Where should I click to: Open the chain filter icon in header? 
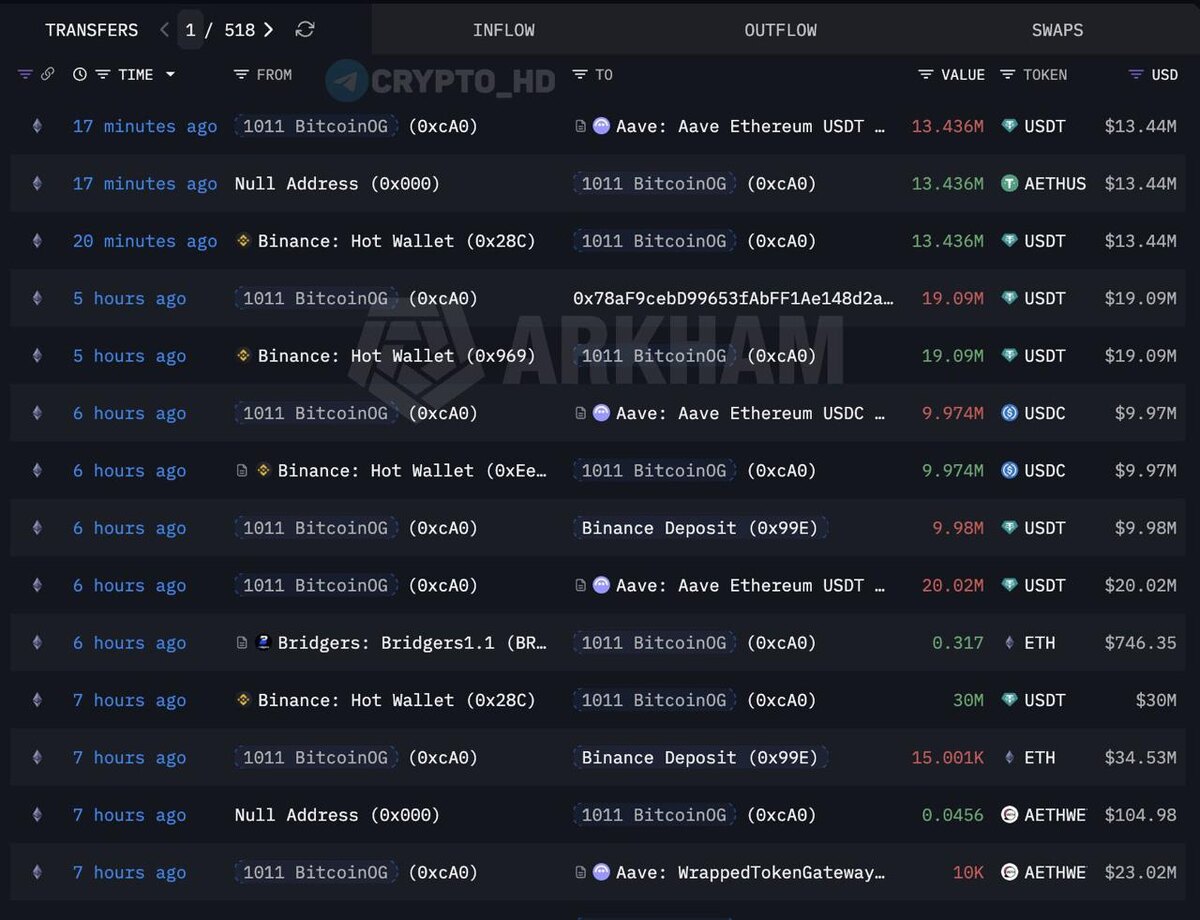[25, 75]
